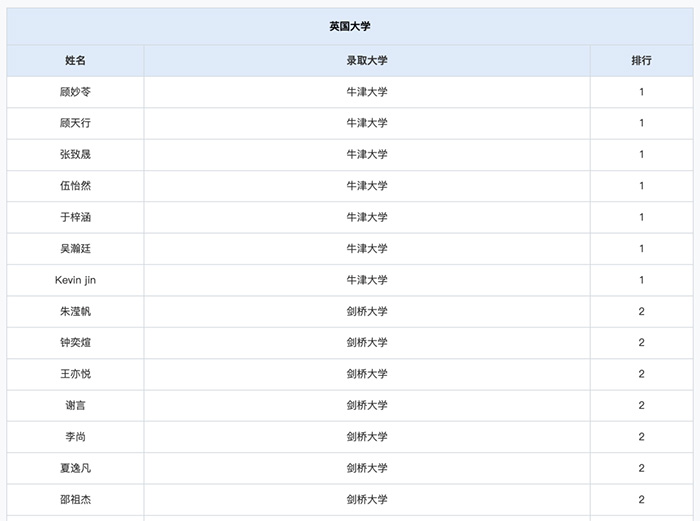The height and width of the screenshot is (521, 700).
Task: Select the name cell 顾妙苓
Action: pos(76,92)
